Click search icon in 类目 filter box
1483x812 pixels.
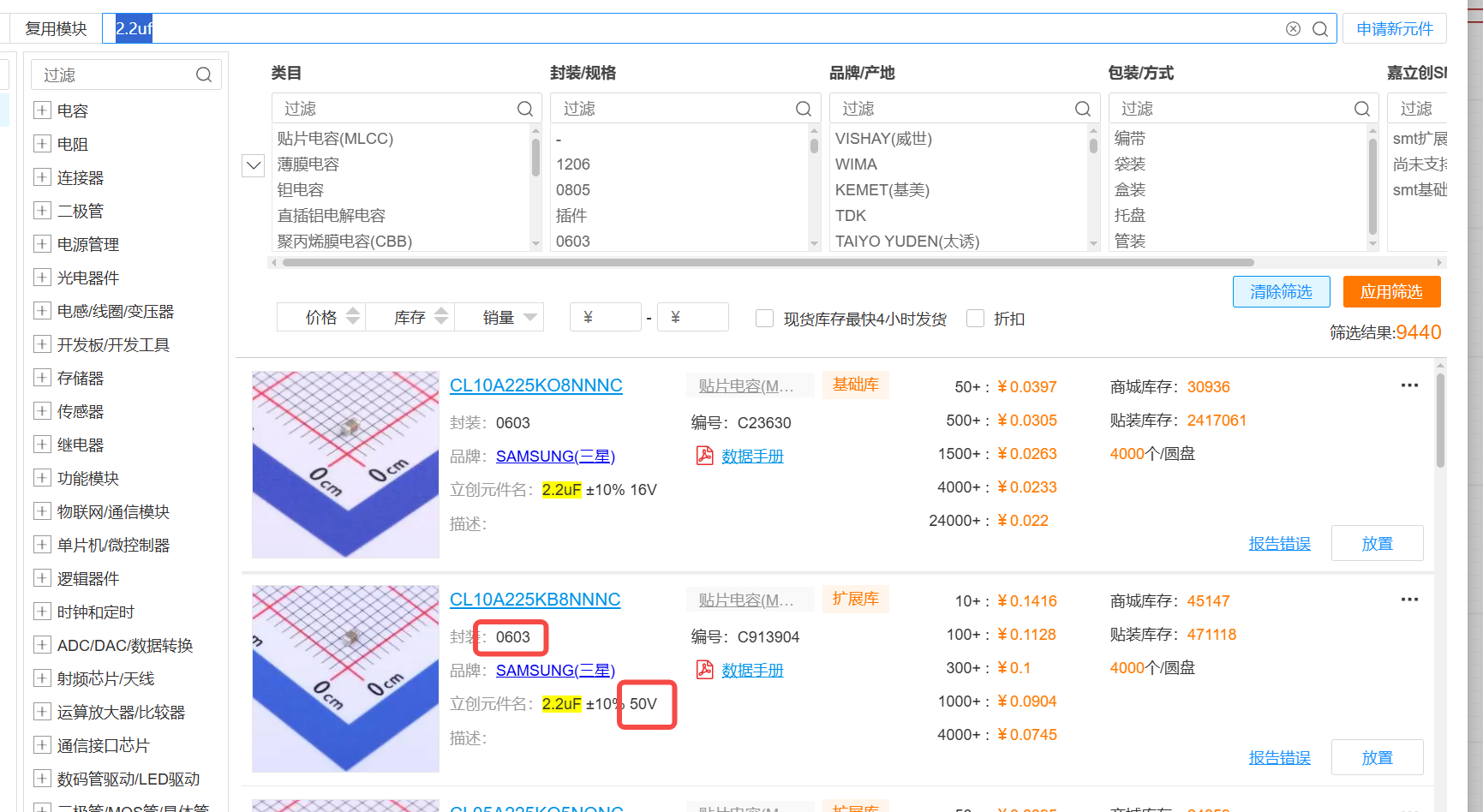pos(525,109)
